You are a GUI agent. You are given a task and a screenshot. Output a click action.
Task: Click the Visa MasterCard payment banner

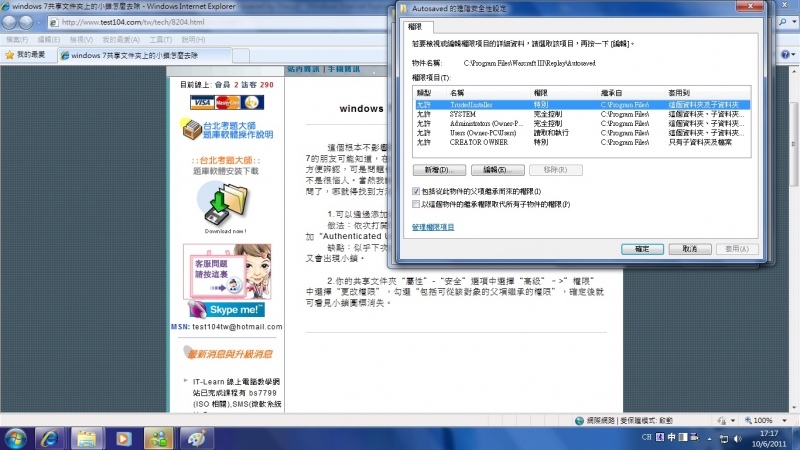click(227, 103)
